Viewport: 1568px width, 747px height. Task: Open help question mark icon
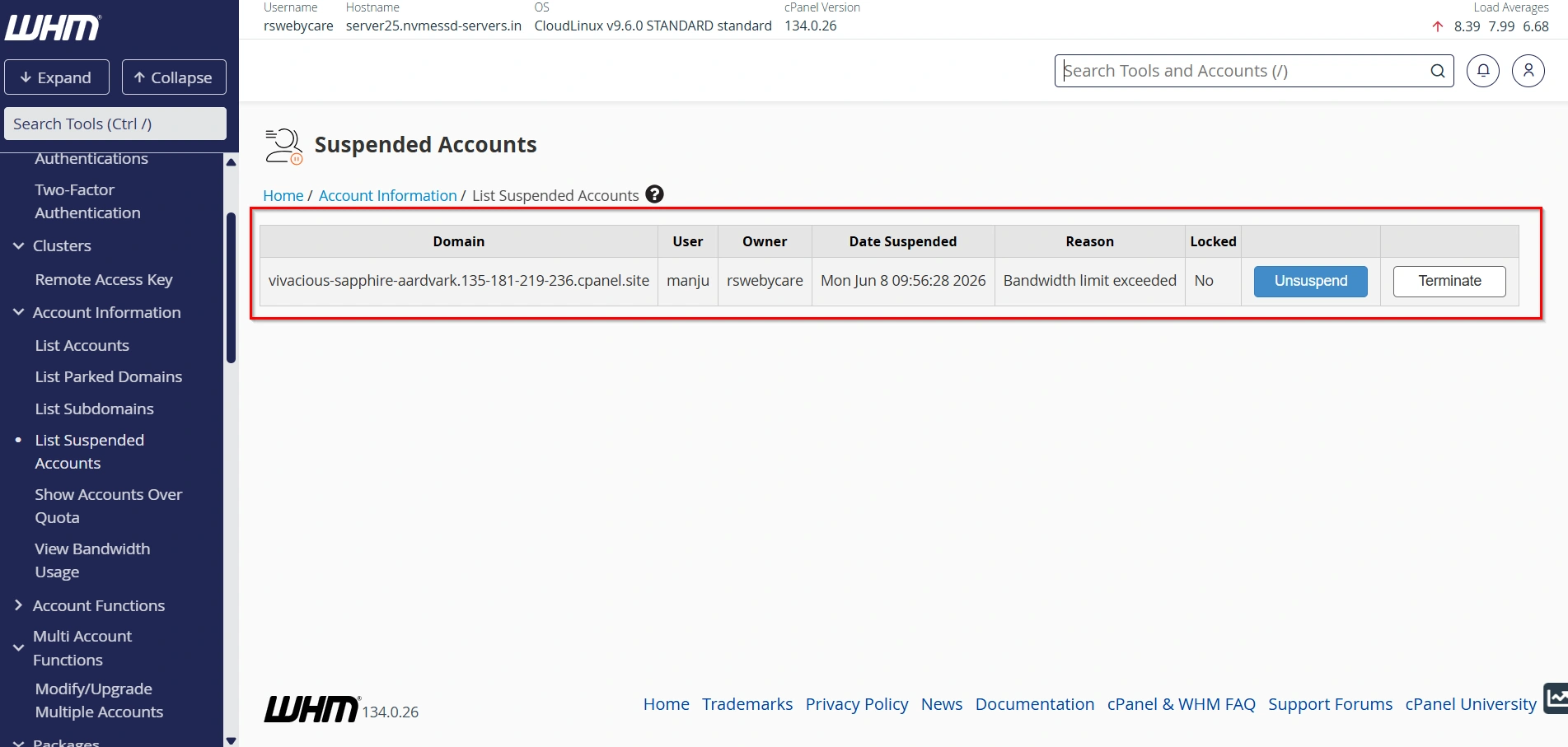coord(654,194)
